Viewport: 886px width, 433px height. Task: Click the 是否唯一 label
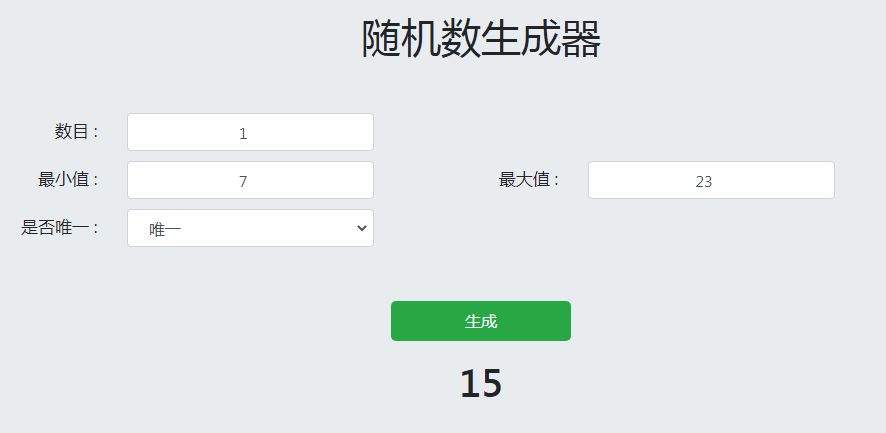(x=60, y=227)
